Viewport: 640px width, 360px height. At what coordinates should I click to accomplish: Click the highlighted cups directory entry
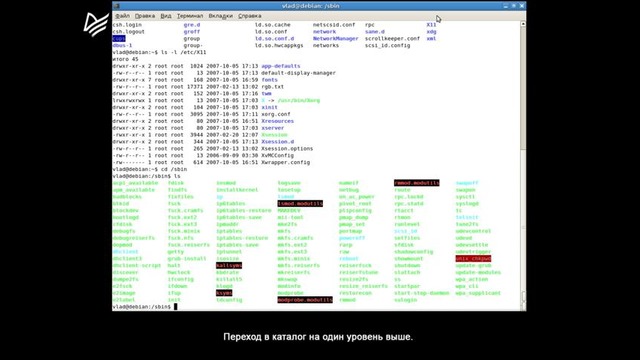coord(119,38)
